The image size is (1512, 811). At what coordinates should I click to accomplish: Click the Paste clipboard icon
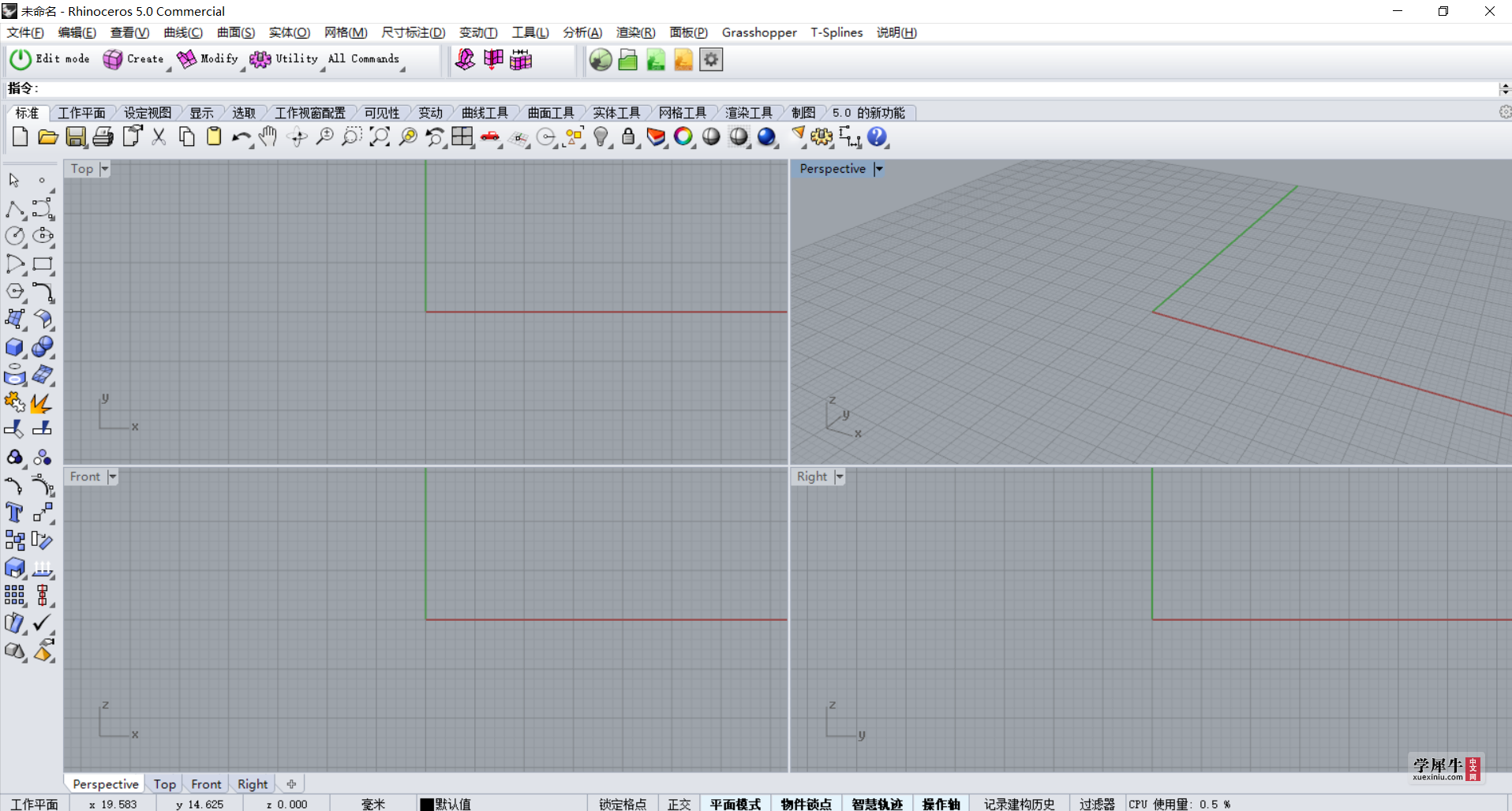(214, 137)
